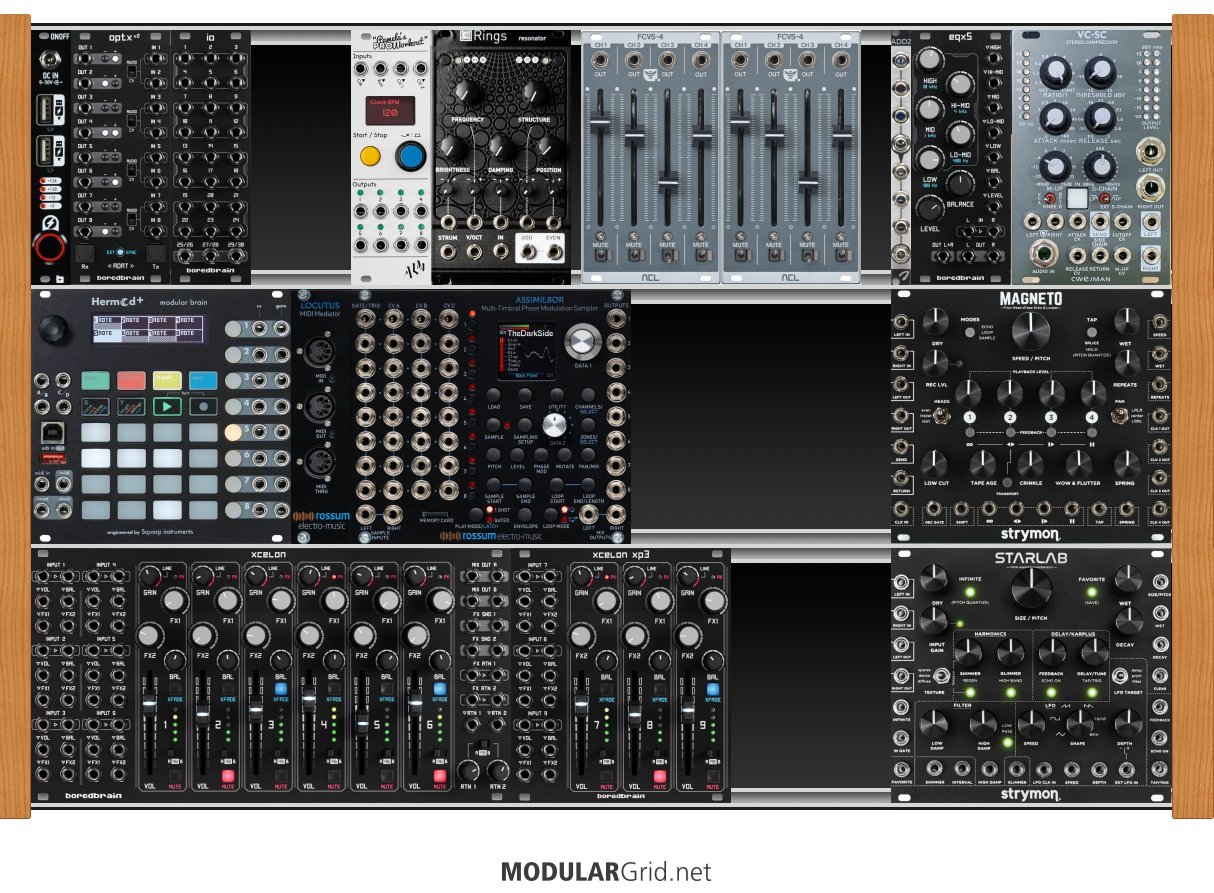Click Assimil8or DATA 2 knob
The image size is (1214, 893).
point(555,425)
